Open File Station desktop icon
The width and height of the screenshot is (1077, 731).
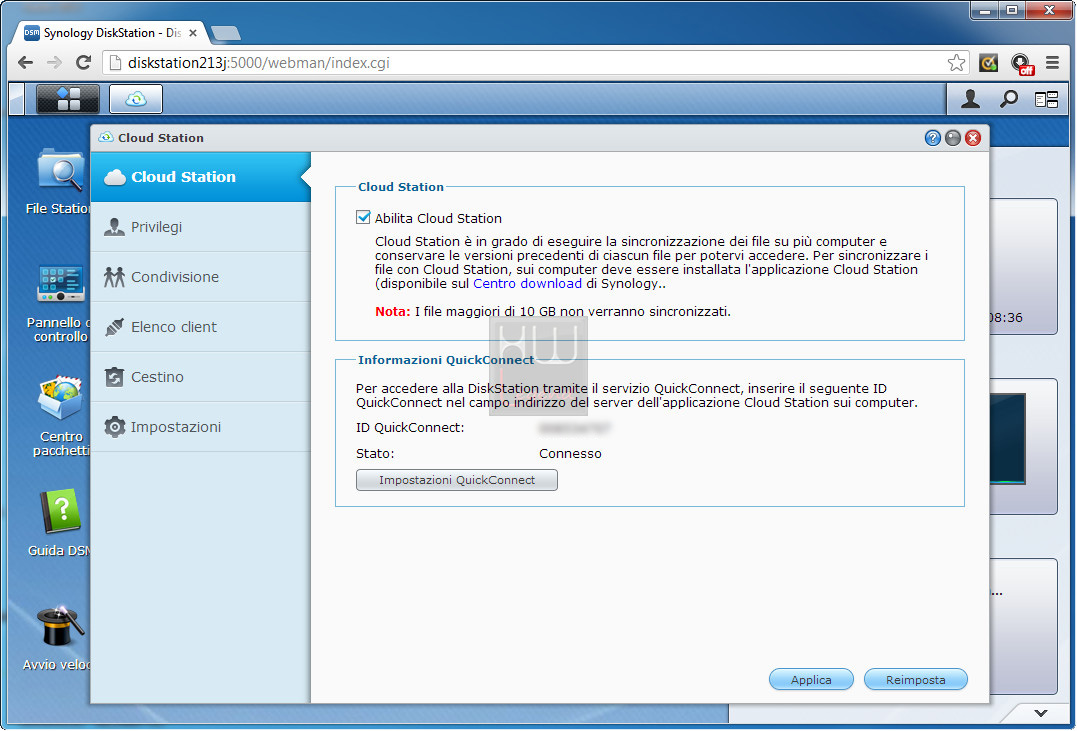[60, 181]
